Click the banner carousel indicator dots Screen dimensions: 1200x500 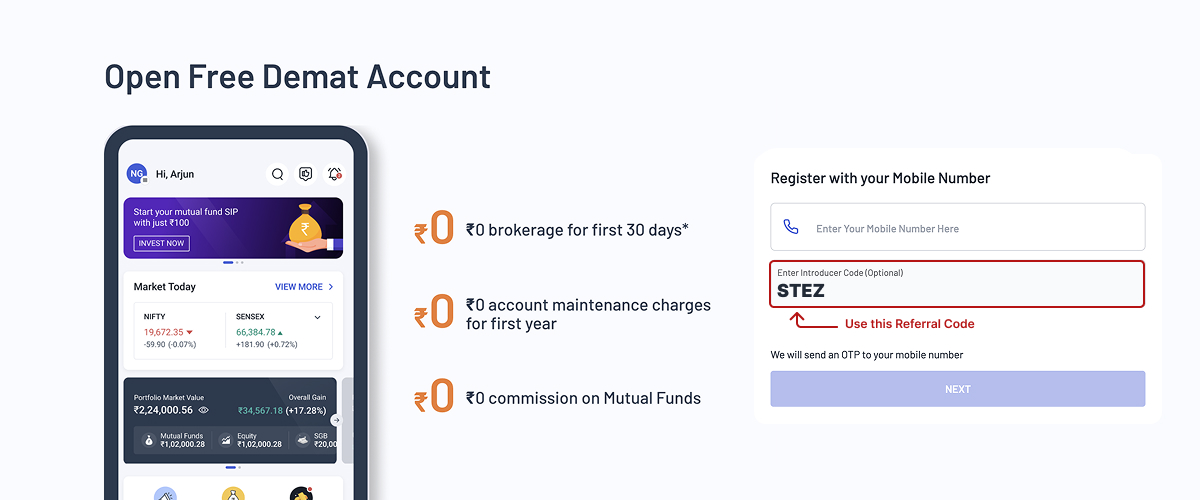coord(233,263)
